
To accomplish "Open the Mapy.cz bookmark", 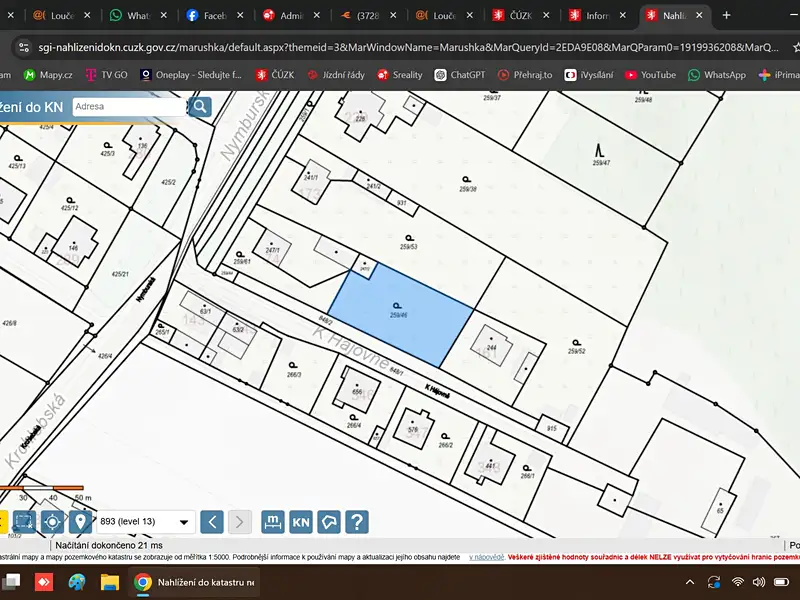I will click(x=48, y=75).
